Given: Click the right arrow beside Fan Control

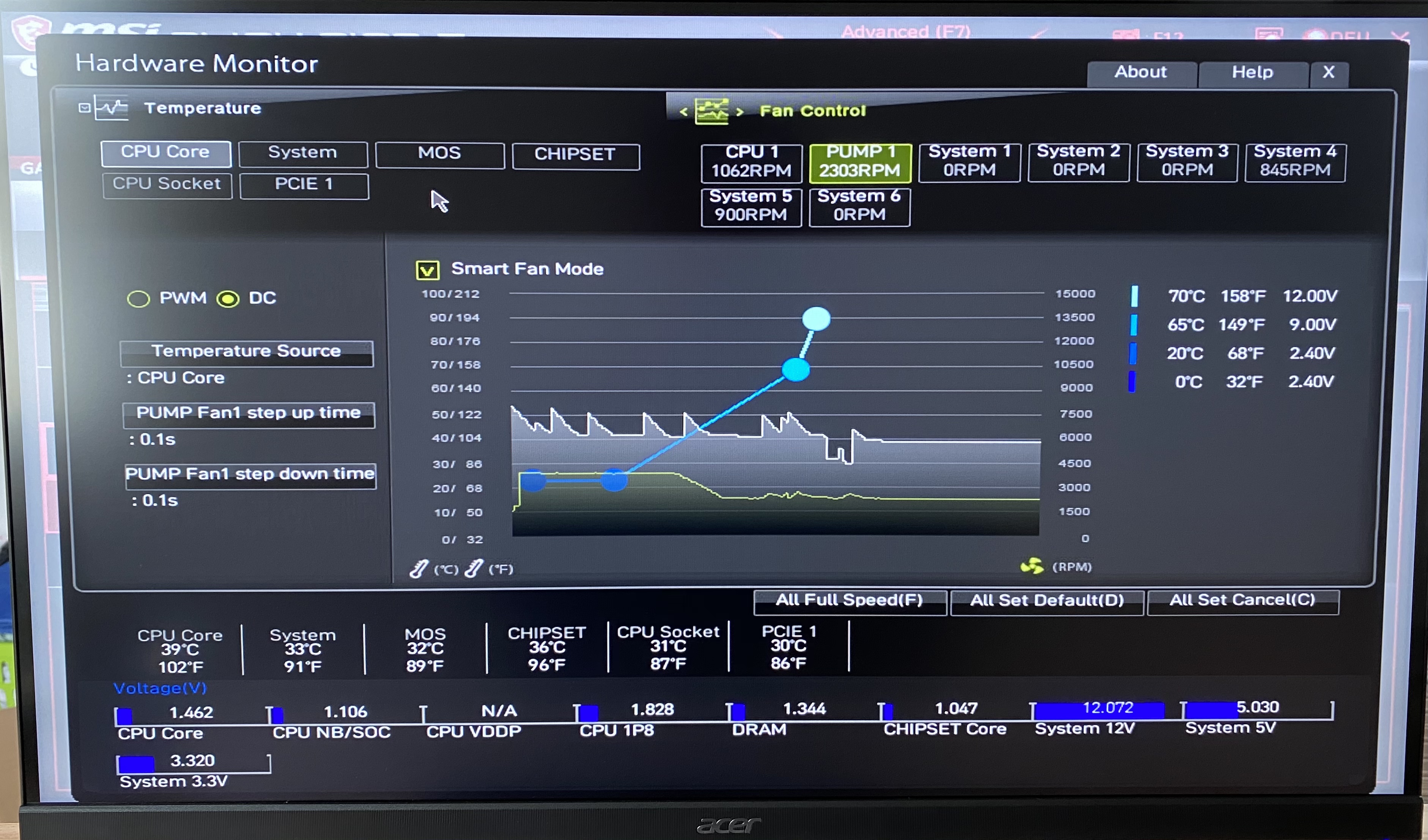Looking at the screenshot, I should tap(740, 112).
